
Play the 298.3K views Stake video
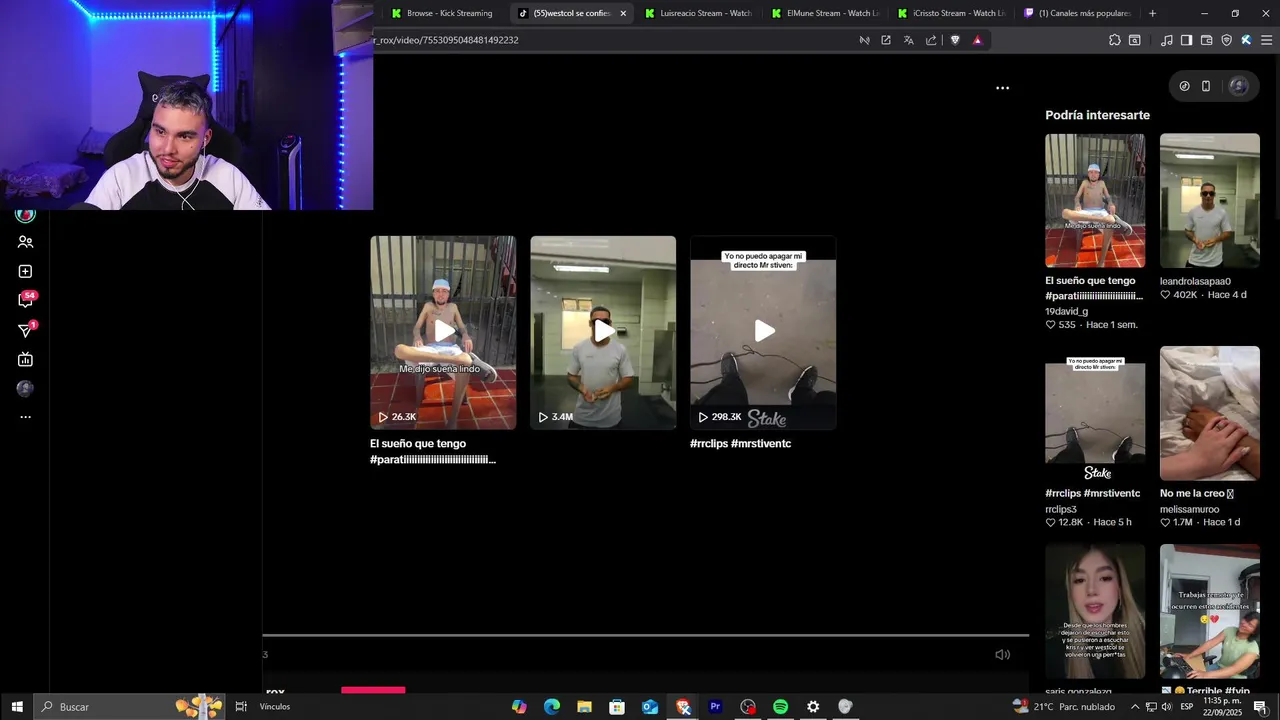pyautogui.click(x=763, y=332)
